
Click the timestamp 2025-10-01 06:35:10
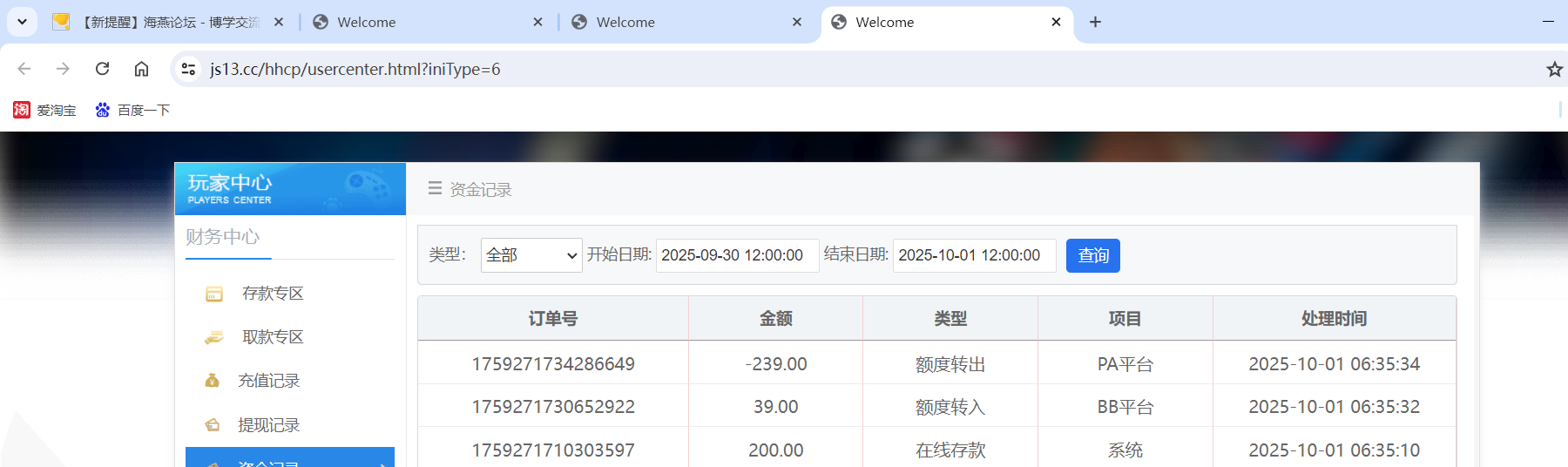[1335, 450]
